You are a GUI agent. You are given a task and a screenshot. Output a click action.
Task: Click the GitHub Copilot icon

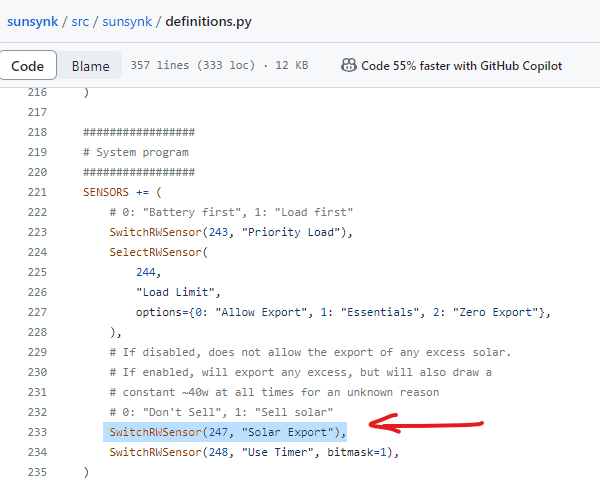click(349, 66)
